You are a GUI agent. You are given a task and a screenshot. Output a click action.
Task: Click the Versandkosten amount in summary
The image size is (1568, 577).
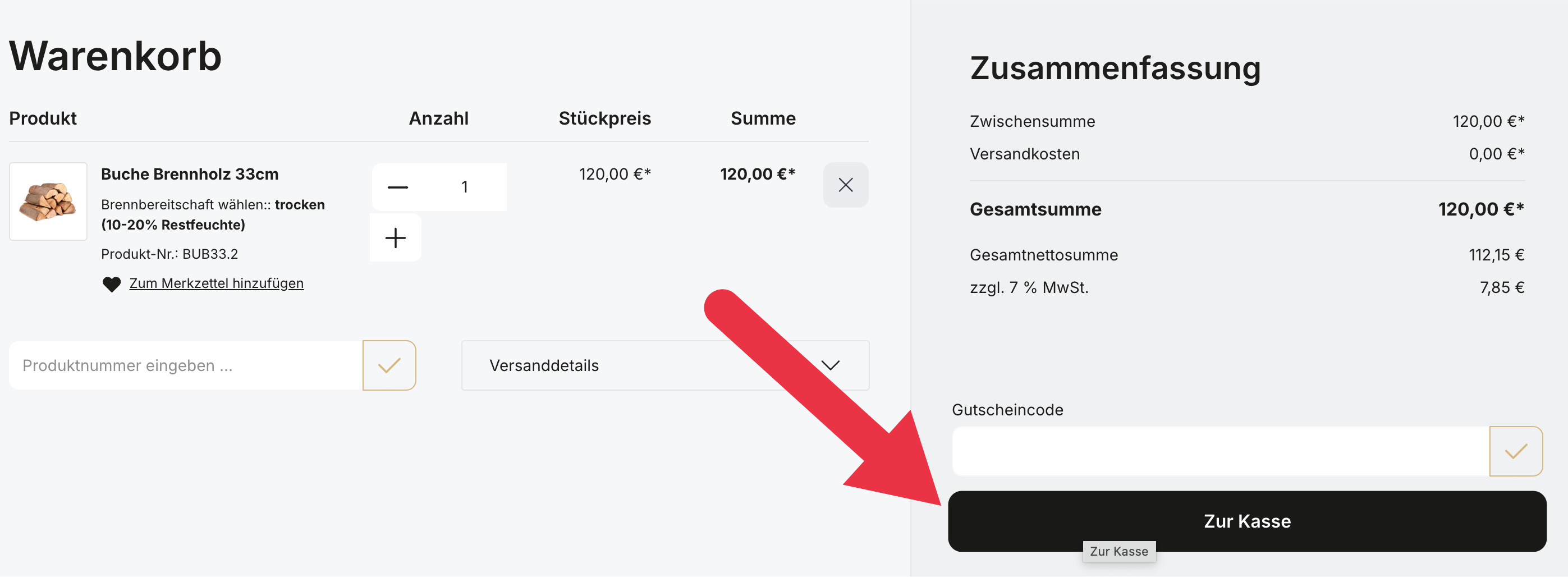pyautogui.click(x=1496, y=154)
